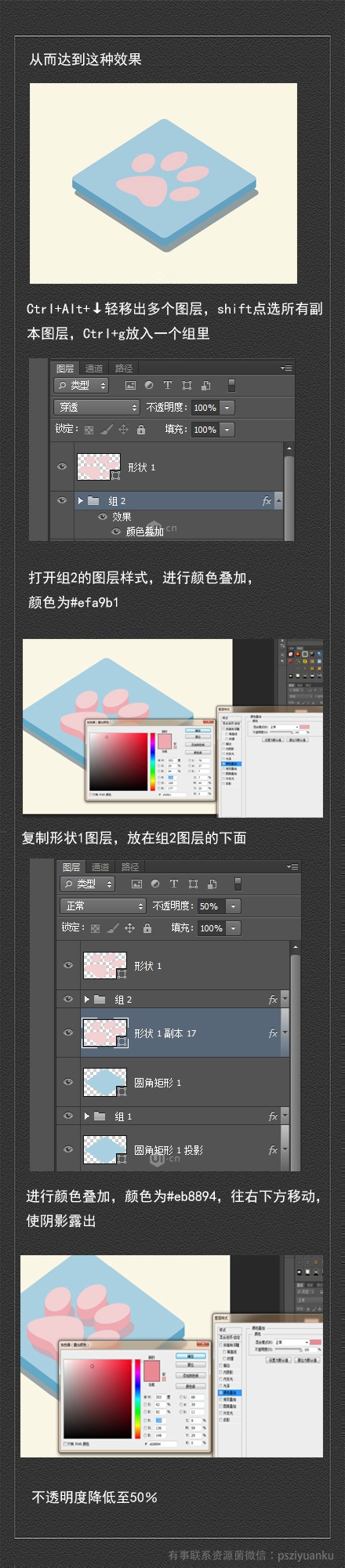The height and width of the screenshot is (1568, 345).
Task: Filter by pixel layers in the 正常 panel
Action: [136, 884]
